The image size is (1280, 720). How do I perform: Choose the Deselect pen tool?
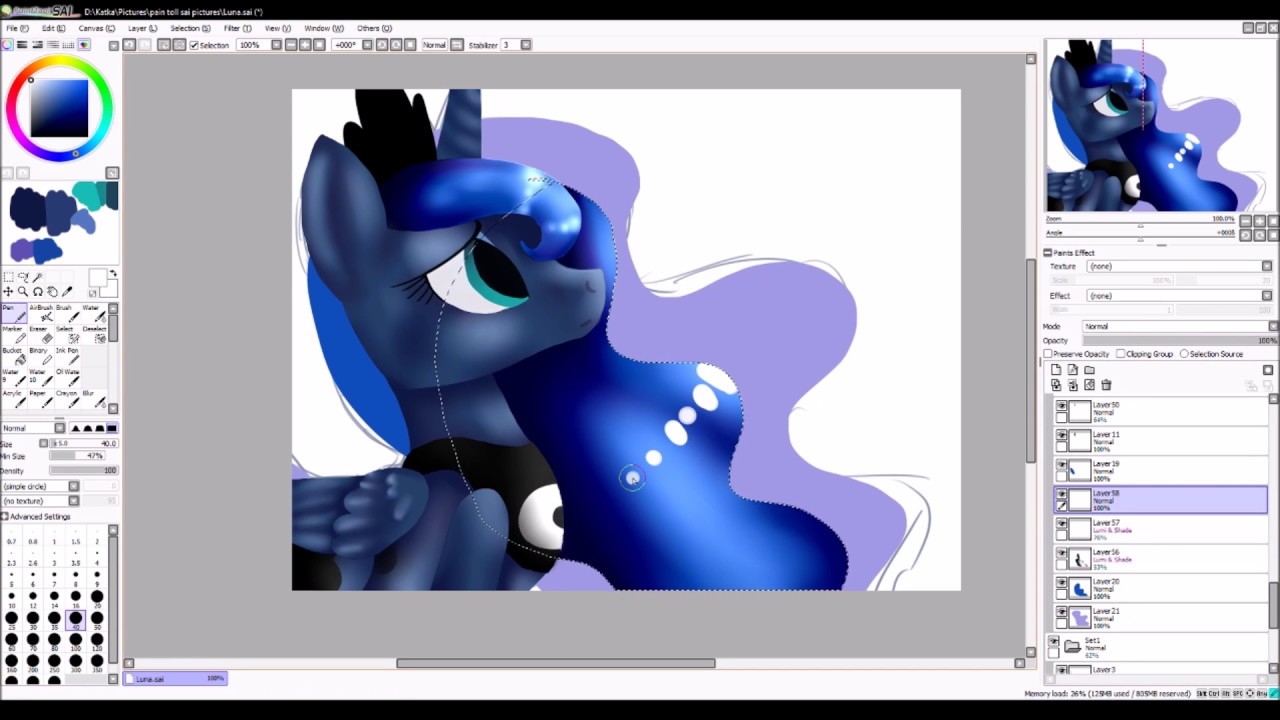94,334
